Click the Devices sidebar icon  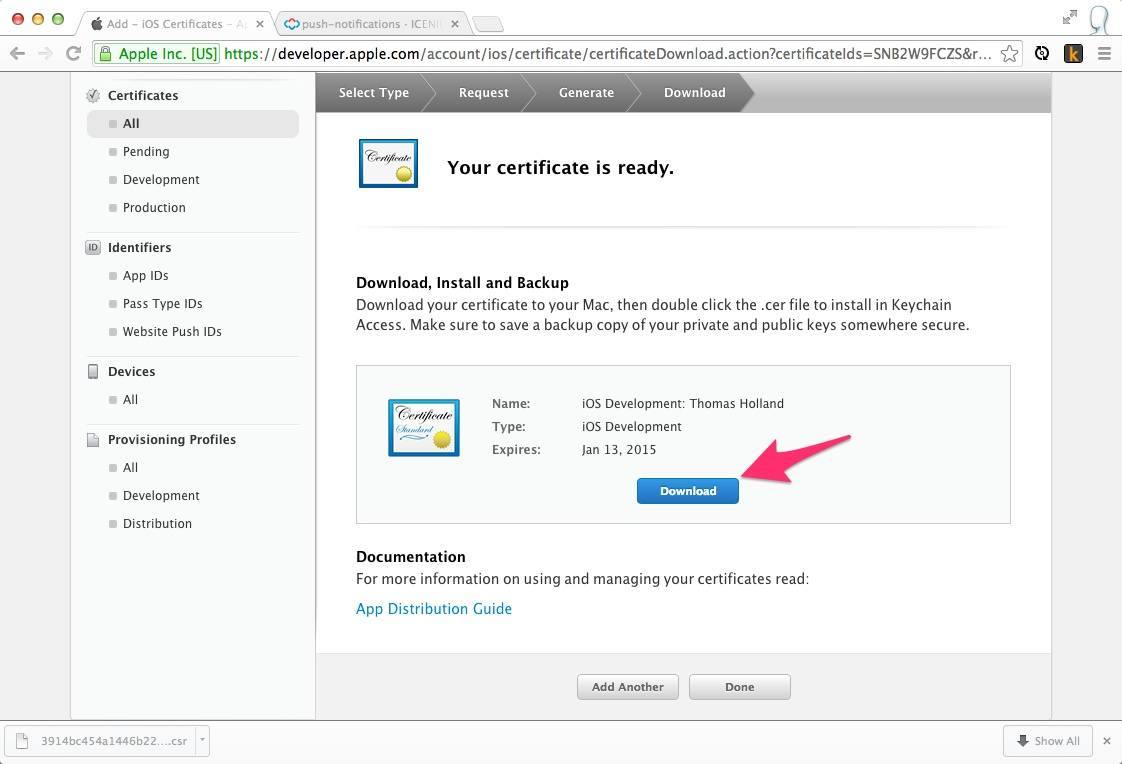[x=93, y=371]
